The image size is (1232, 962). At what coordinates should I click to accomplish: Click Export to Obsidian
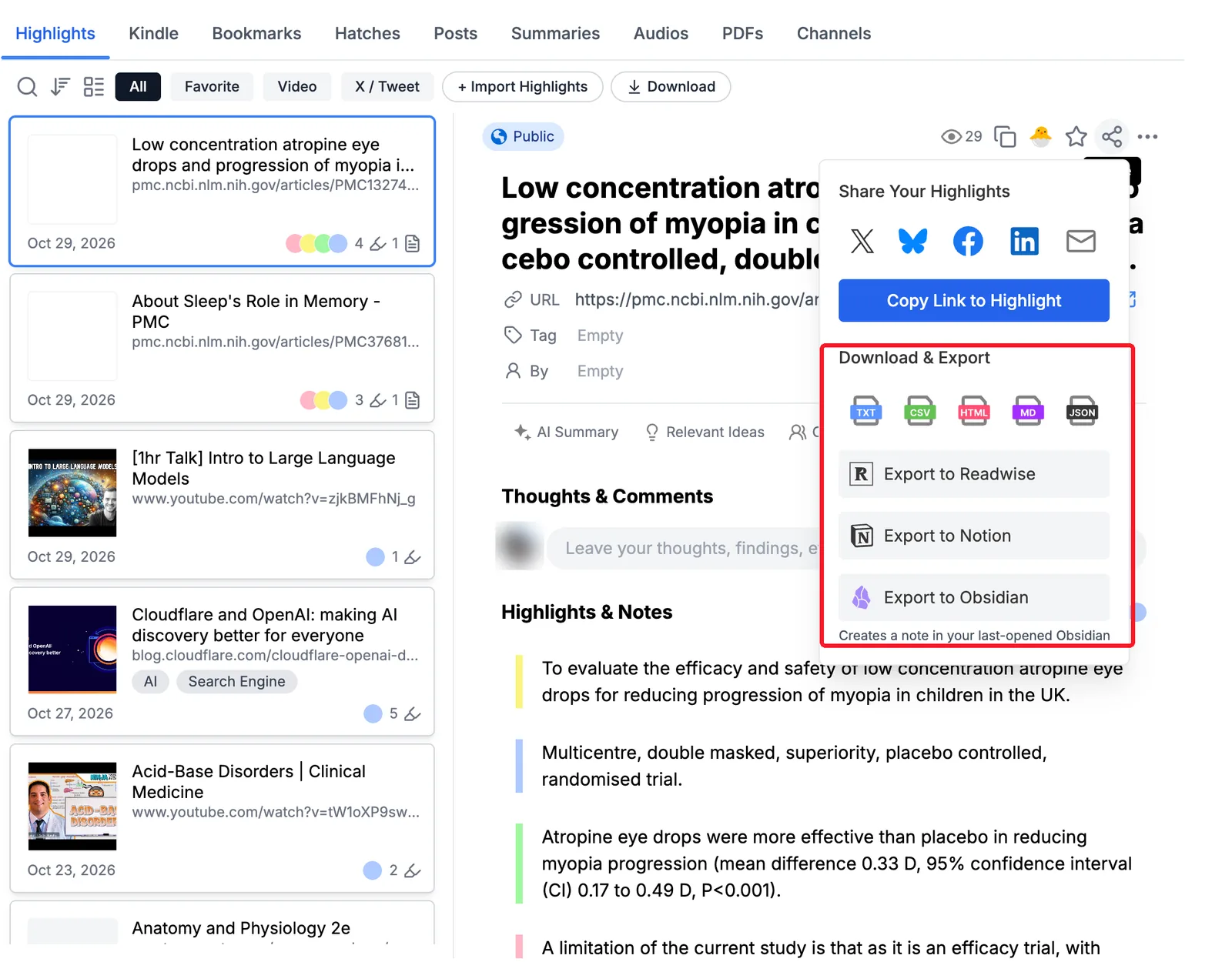[974, 597]
